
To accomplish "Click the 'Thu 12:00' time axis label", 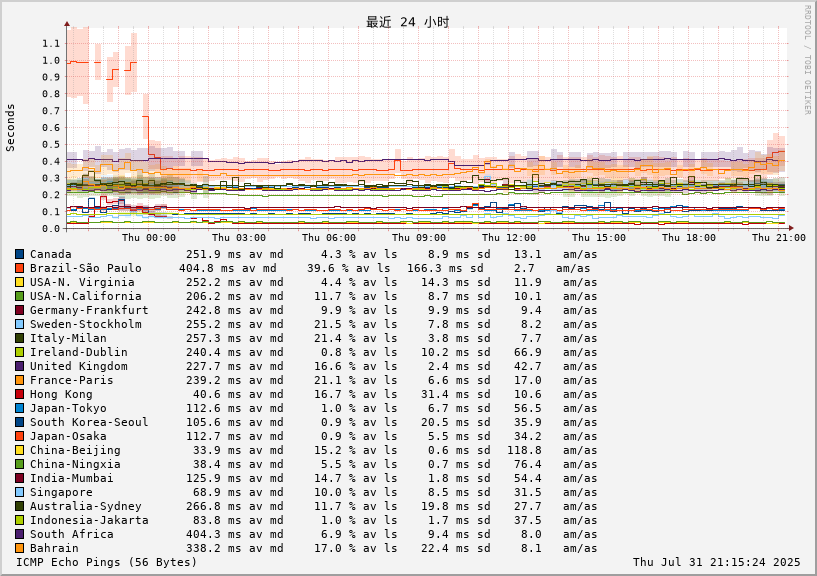I will pyautogui.click(x=509, y=238).
